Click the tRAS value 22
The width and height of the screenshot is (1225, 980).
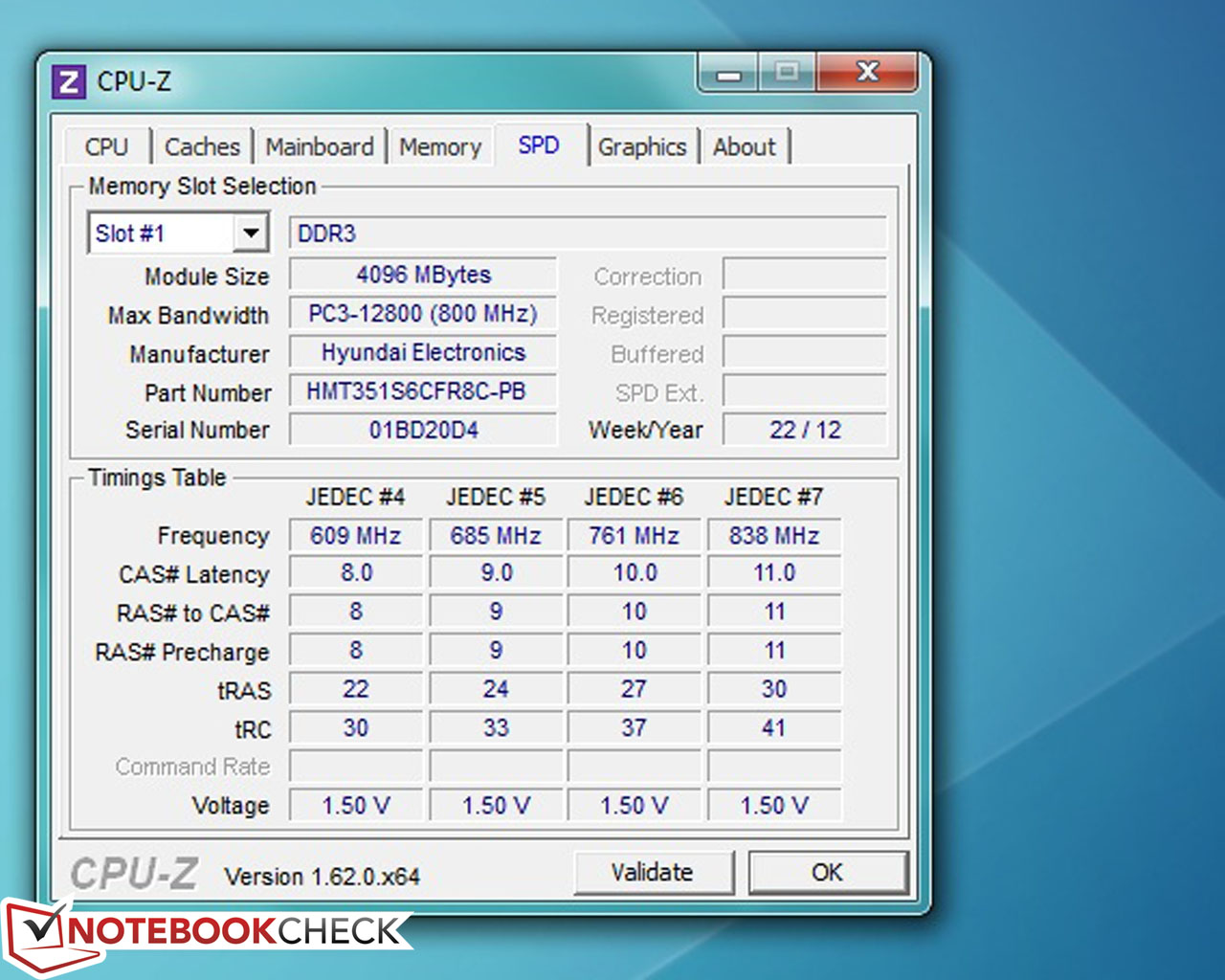(x=355, y=689)
